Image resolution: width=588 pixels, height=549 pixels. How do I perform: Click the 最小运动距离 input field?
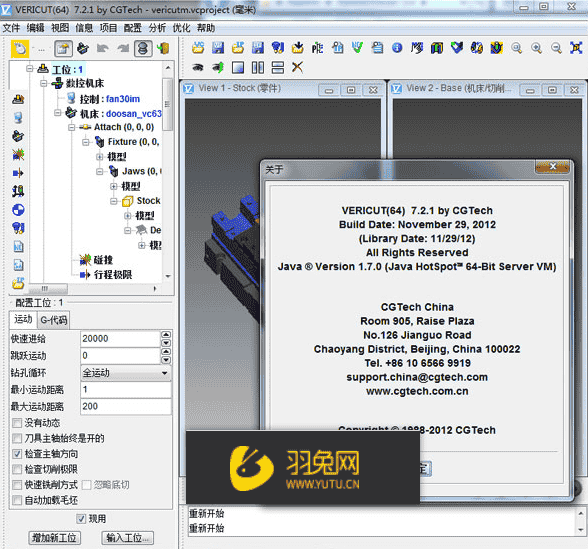click(126, 390)
